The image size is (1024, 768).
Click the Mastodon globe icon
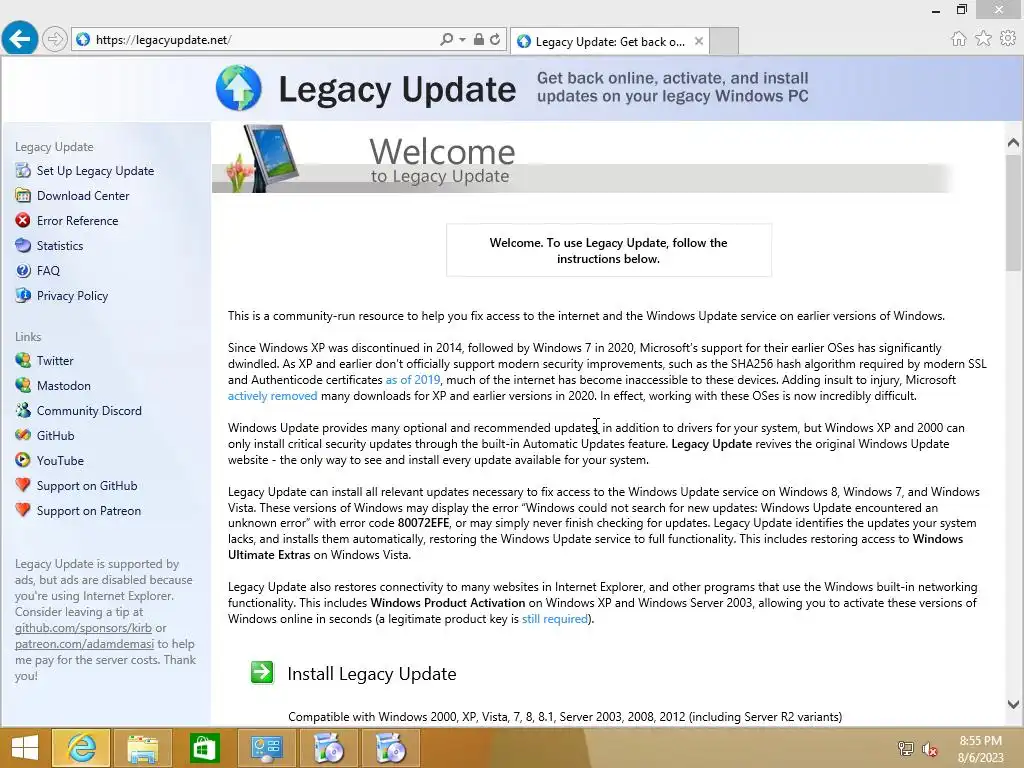coord(23,385)
